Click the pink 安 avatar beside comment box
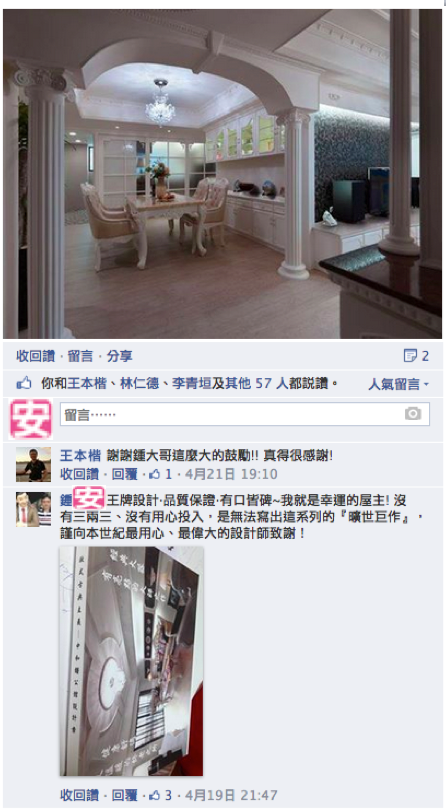Screen dimensions: 446x809 (x=31, y=419)
